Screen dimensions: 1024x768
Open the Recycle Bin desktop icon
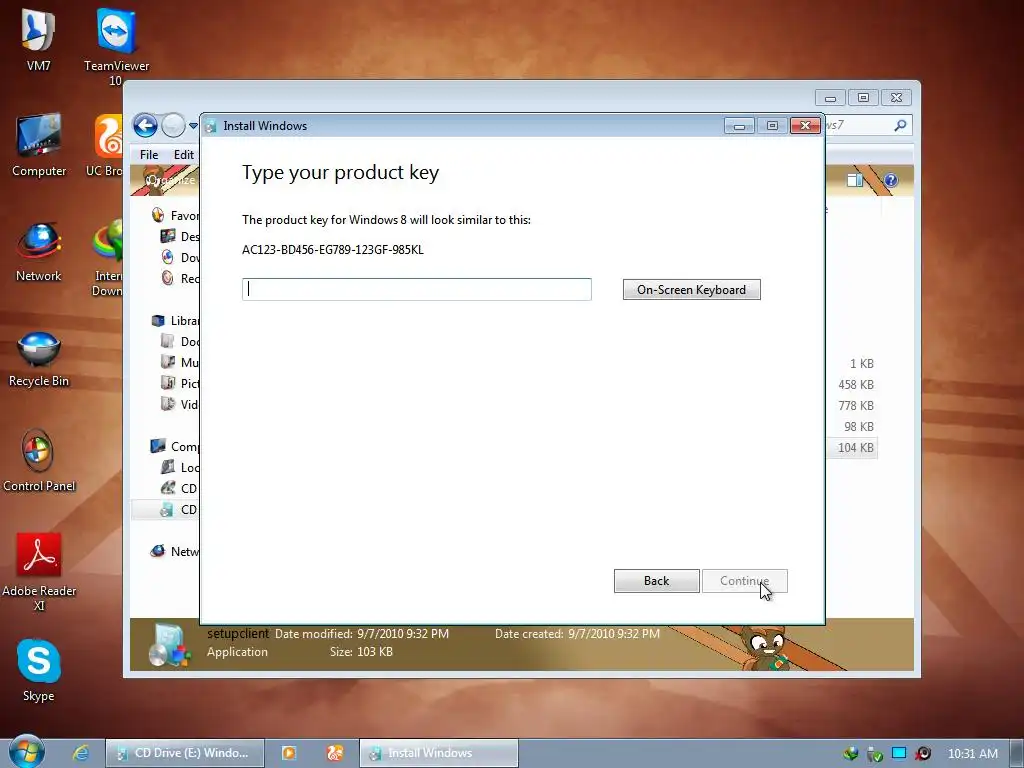click(39, 359)
